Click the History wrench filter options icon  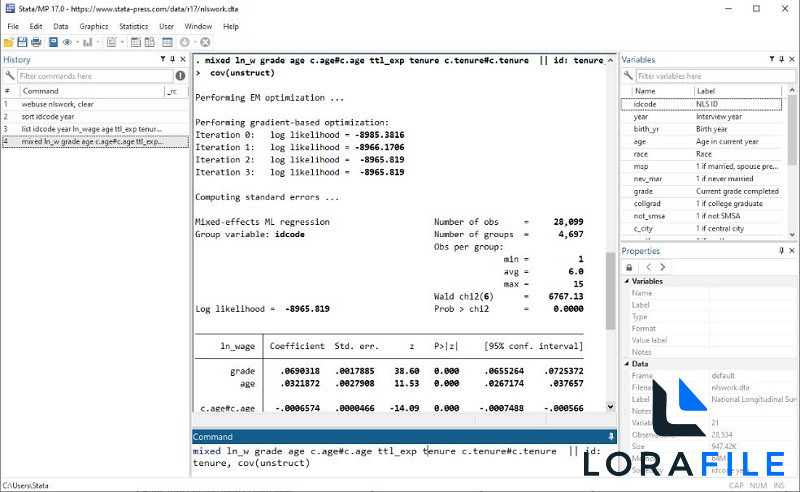(x=9, y=76)
